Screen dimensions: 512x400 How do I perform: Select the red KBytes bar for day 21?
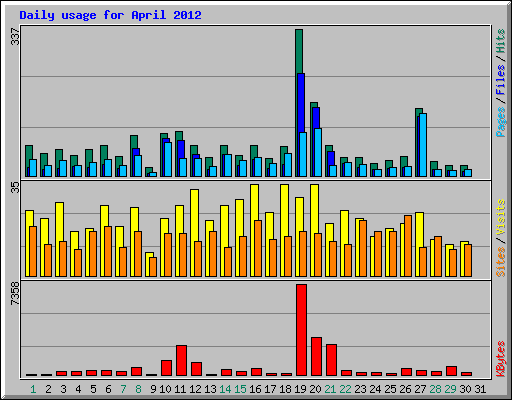click(x=331, y=360)
